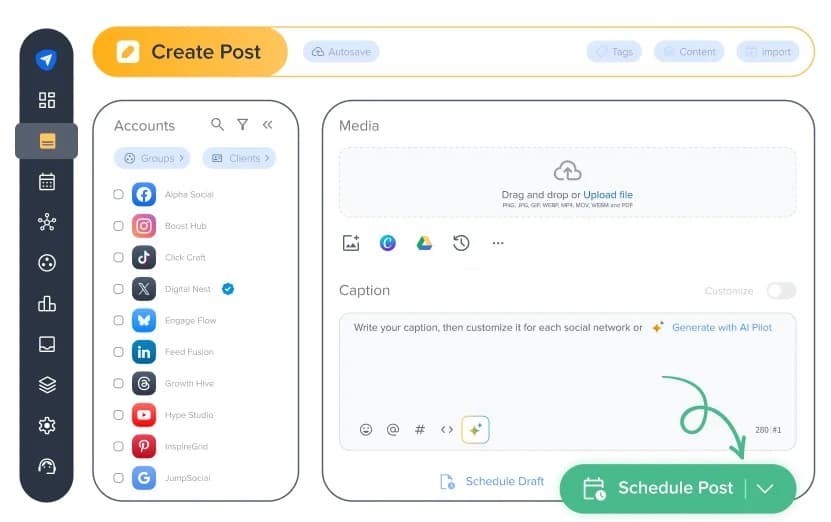This screenshot has height=522, width=831.
Task: Open the bar chart analytics icon
Action: point(47,303)
